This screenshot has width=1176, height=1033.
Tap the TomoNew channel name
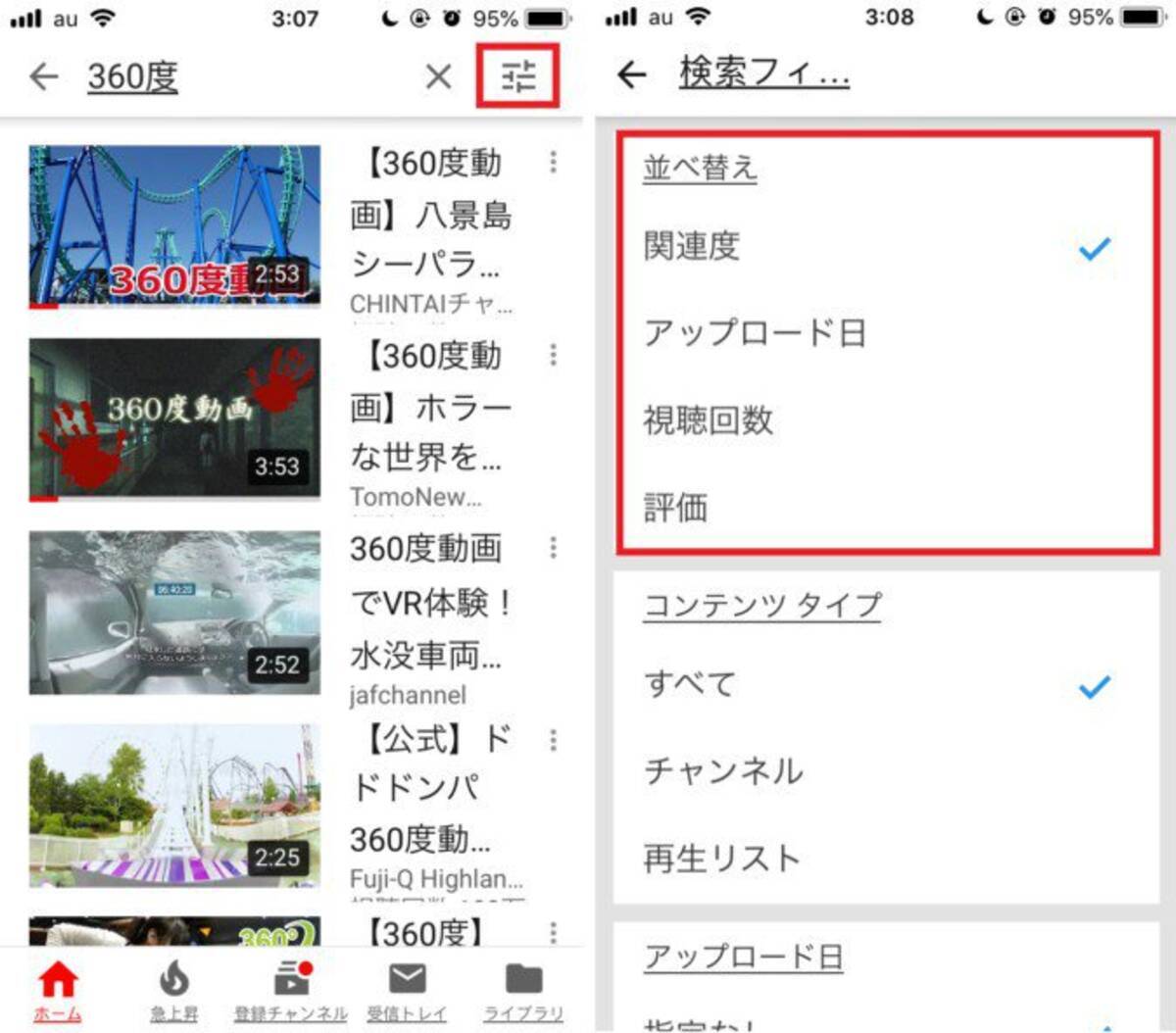coord(416,497)
